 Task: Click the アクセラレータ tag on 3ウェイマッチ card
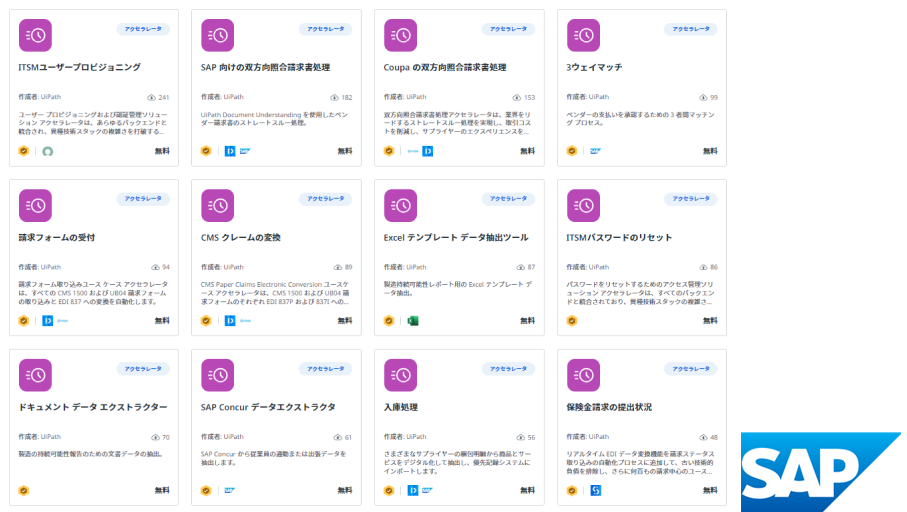pyautogui.click(x=691, y=29)
